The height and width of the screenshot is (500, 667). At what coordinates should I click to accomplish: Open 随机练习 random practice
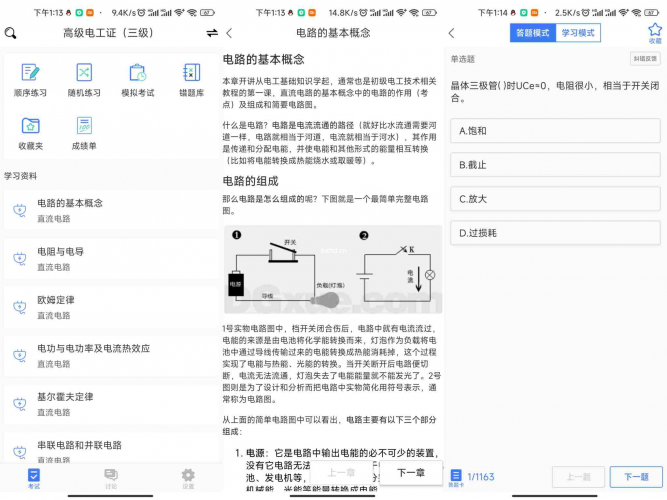pyautogui.click(x=84, y=80)
